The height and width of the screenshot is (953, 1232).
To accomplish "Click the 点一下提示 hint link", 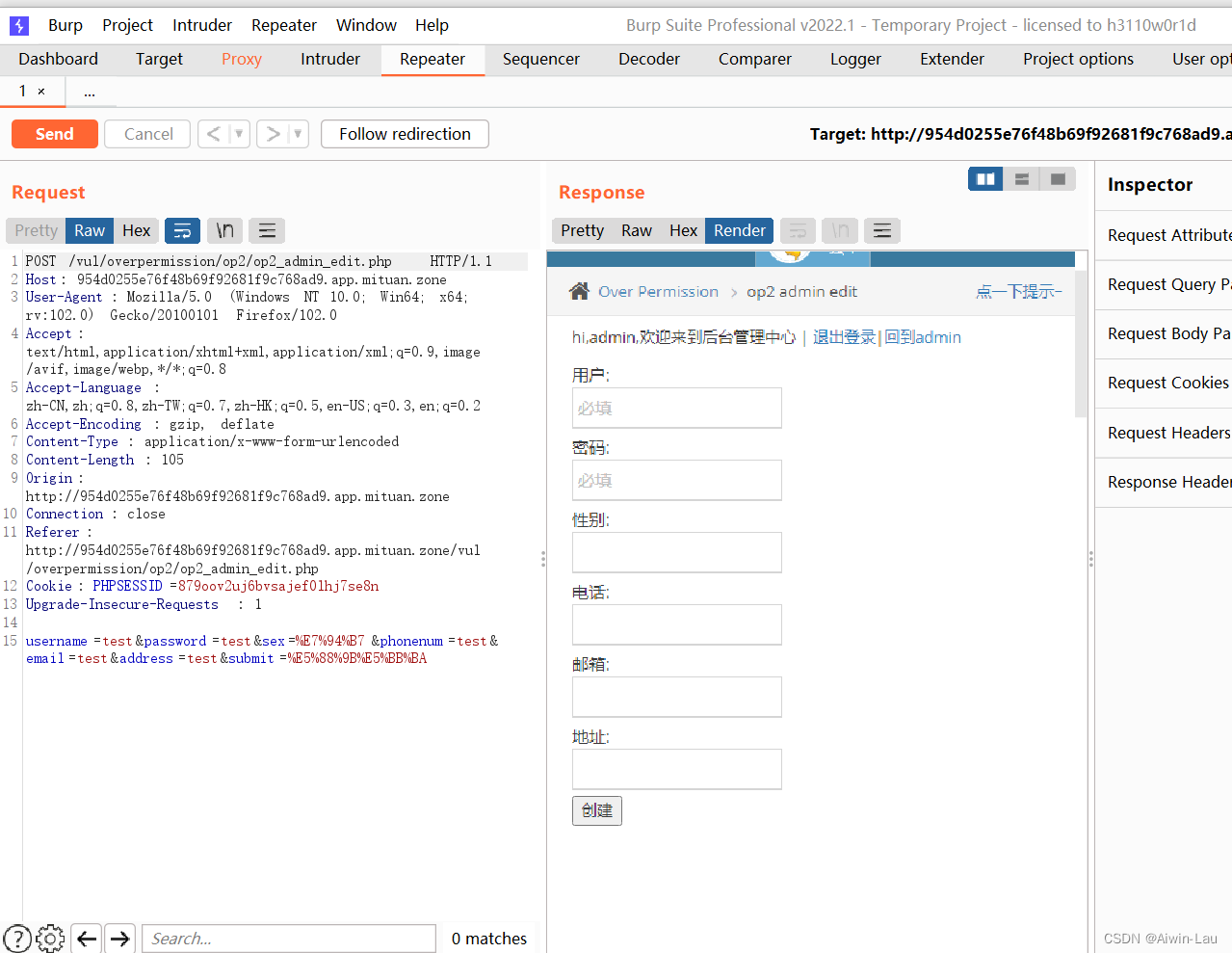I will 1018,291.
